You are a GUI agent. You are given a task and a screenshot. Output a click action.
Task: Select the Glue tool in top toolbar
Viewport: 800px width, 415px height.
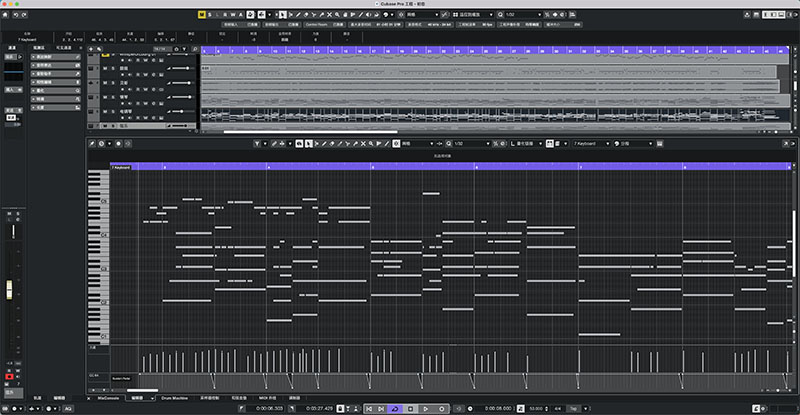321,15
